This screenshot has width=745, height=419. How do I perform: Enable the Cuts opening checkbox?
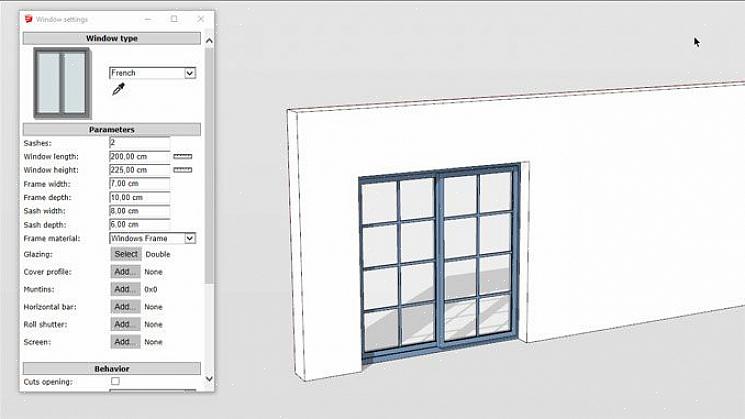pos(115,382)
